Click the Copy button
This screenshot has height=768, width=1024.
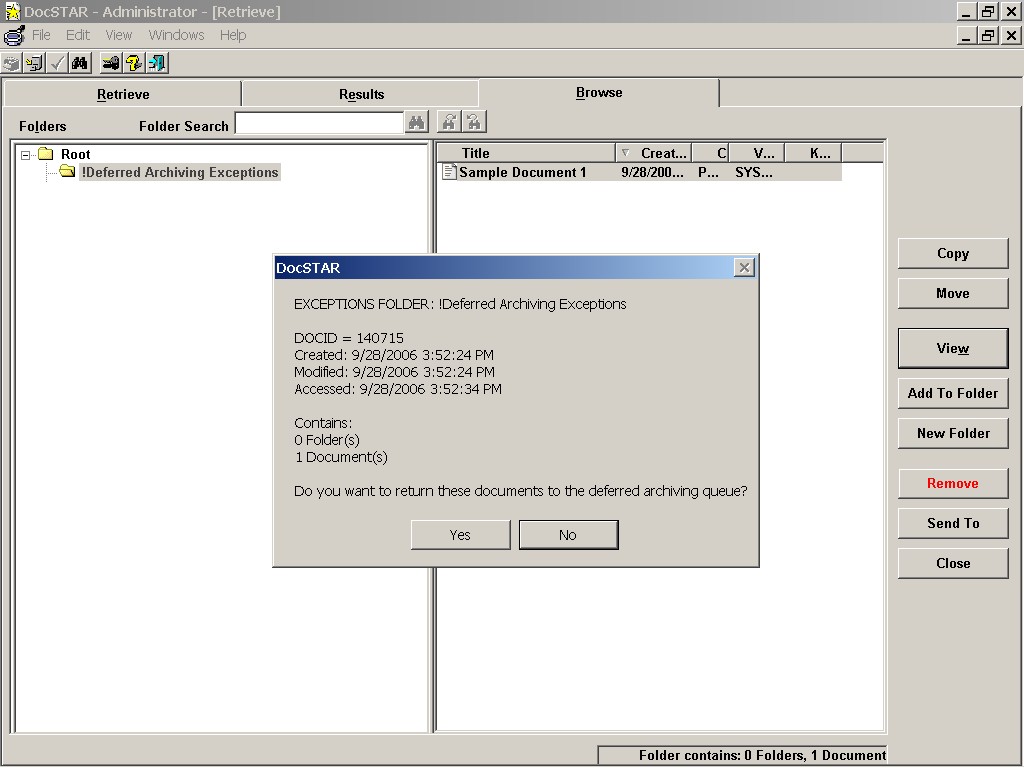tap(953, 253)
